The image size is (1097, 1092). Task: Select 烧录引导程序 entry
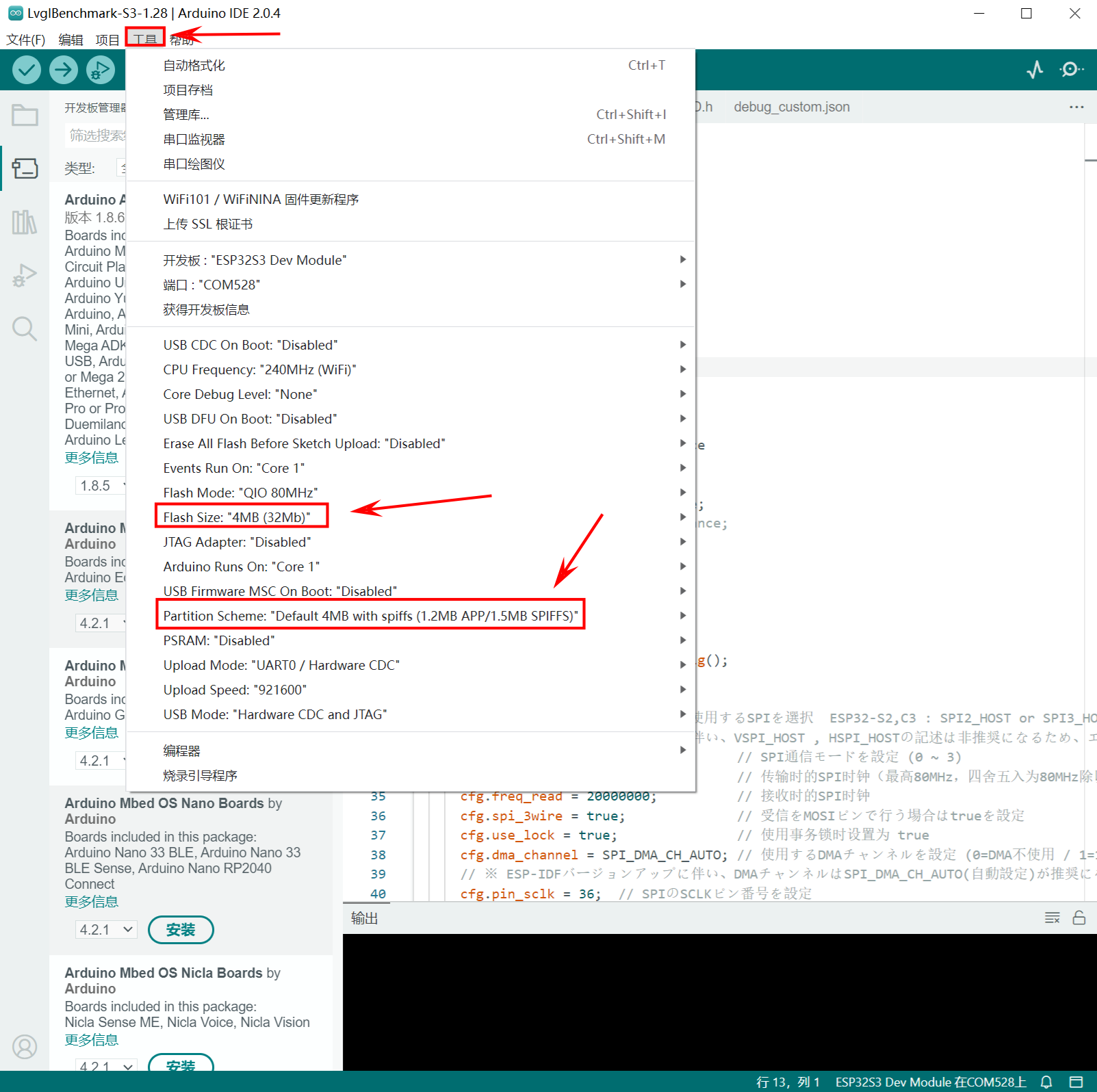pos(411,775)
